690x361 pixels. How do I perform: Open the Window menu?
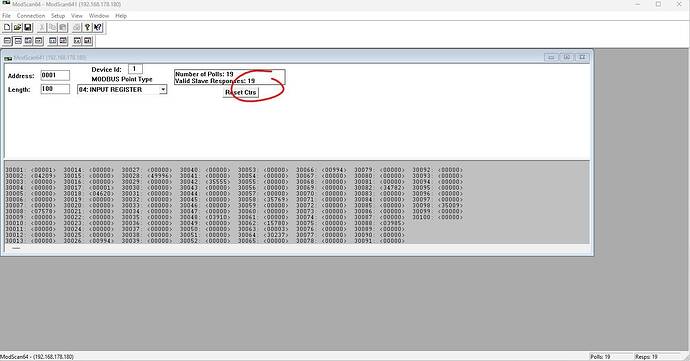pyautogui.click(x=99, y=16)
